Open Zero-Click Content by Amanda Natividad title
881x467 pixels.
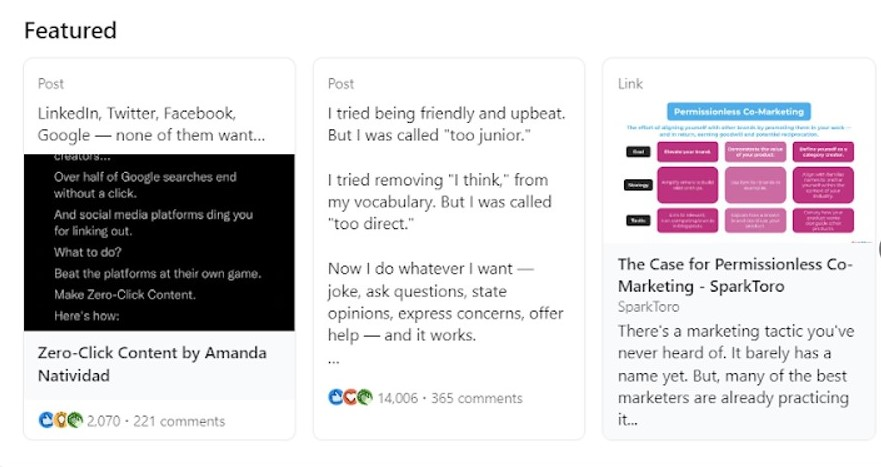[x=152, y=364]
